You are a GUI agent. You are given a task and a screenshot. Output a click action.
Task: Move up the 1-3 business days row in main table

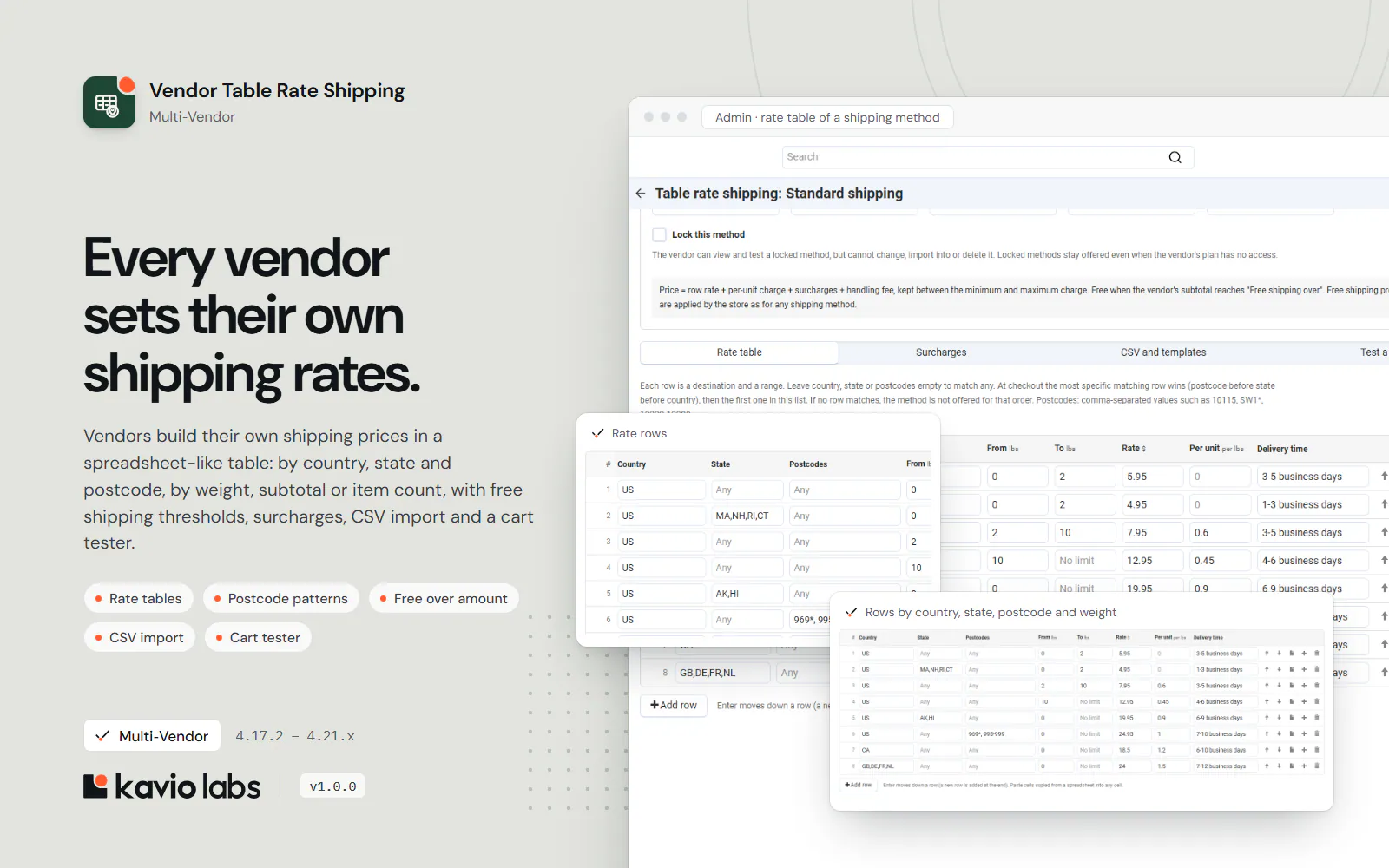1384,504
